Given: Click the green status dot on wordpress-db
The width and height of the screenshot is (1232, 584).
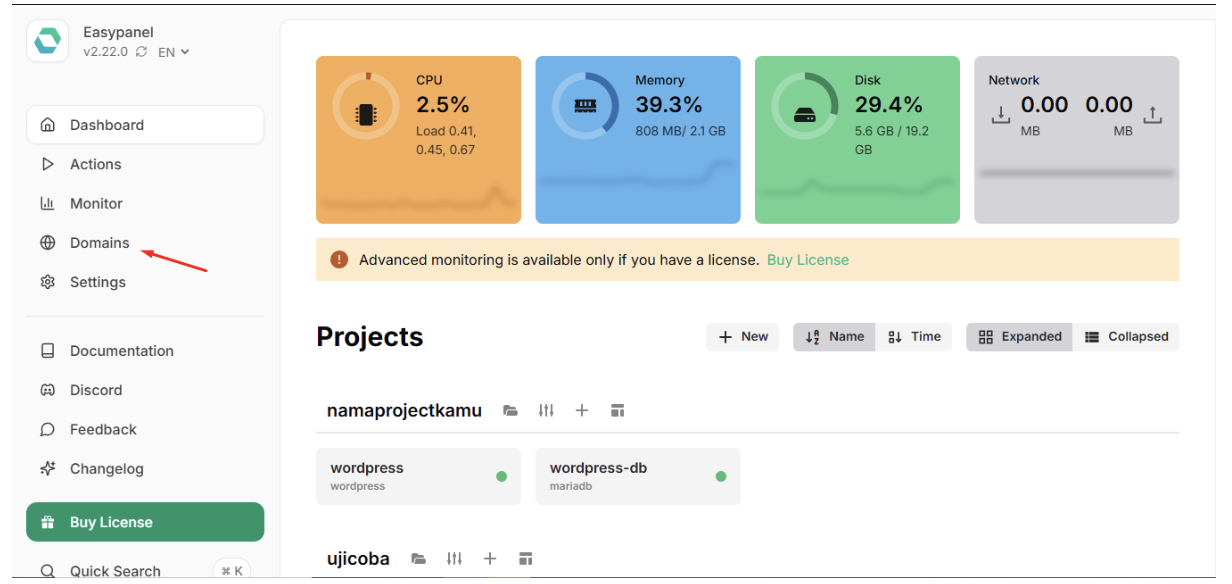Looking at the screenshot, I should [720, 476].
